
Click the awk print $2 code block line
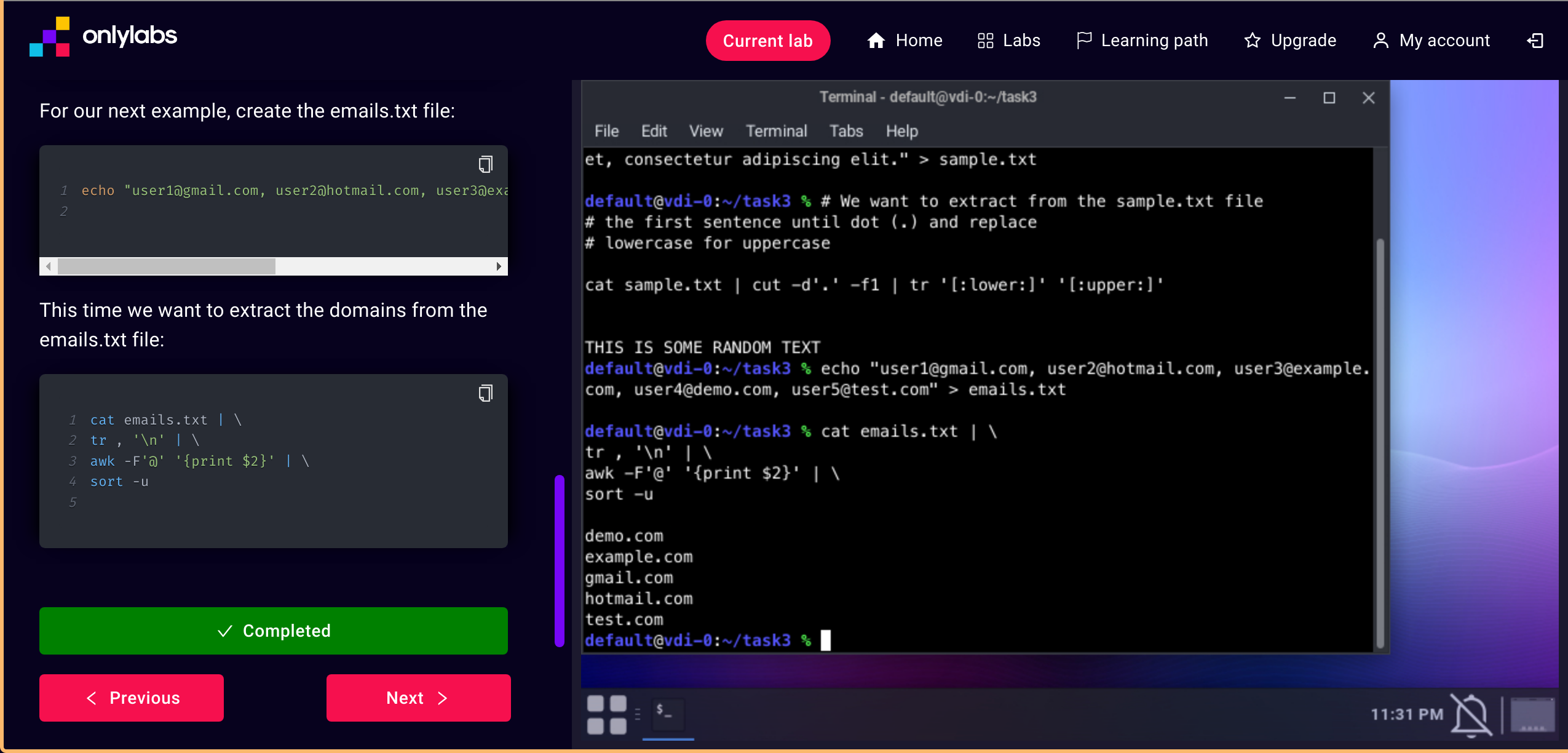pyautogui.click(x=200, y=461)
